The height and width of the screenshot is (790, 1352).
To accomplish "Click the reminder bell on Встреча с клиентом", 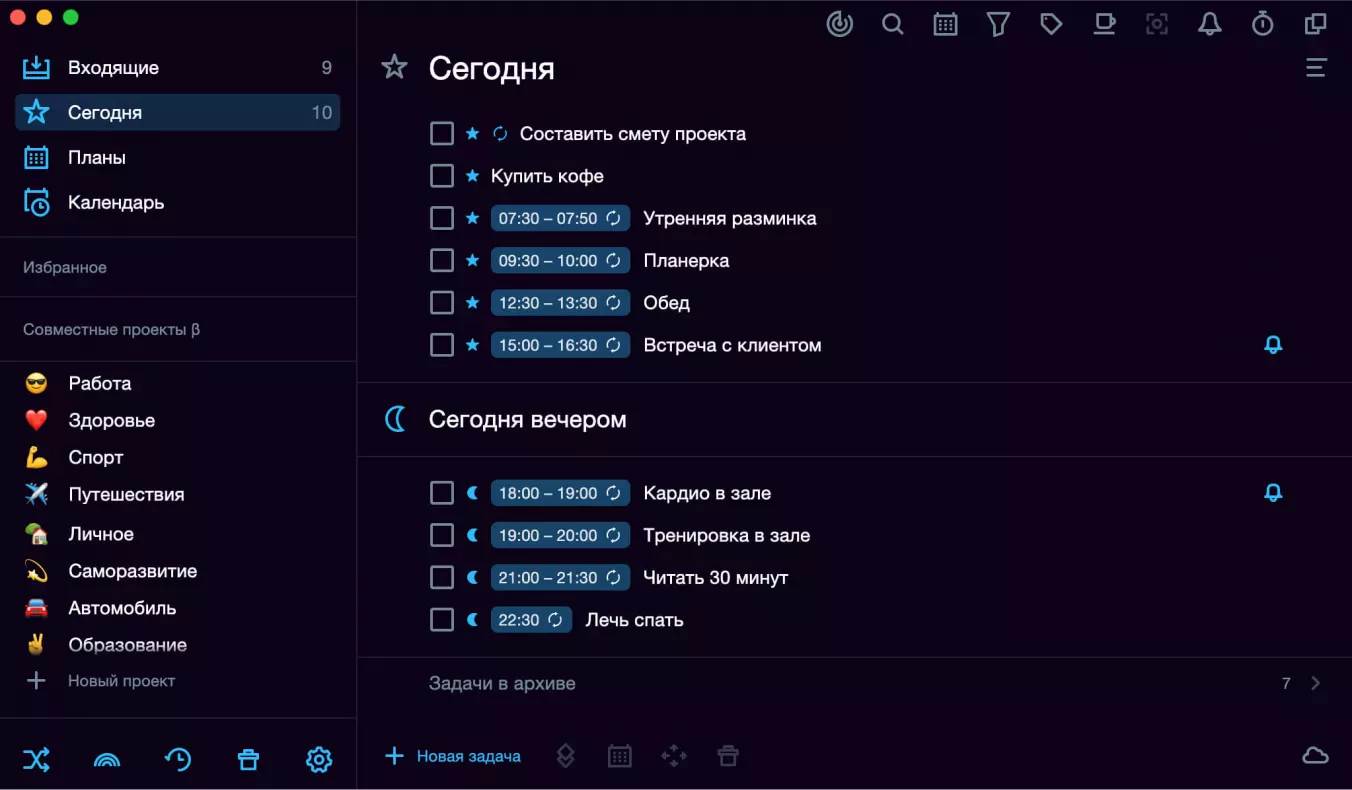I will [x=1273, y=345].
